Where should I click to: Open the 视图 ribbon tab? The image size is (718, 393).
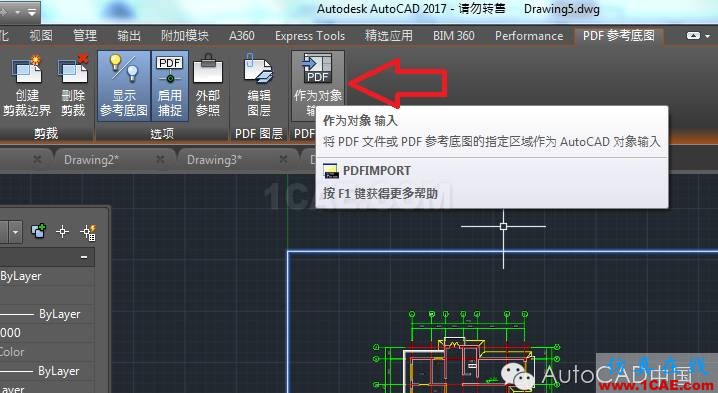pyautogui.click(x=41, y=35)
